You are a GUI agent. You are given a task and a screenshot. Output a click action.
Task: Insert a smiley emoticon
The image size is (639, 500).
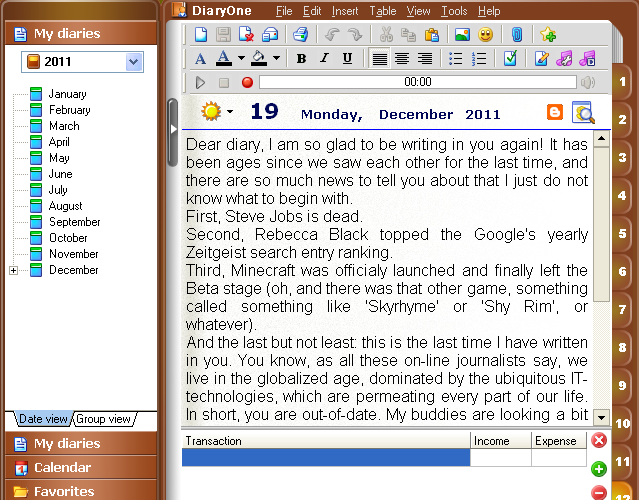tap(485, 35)
